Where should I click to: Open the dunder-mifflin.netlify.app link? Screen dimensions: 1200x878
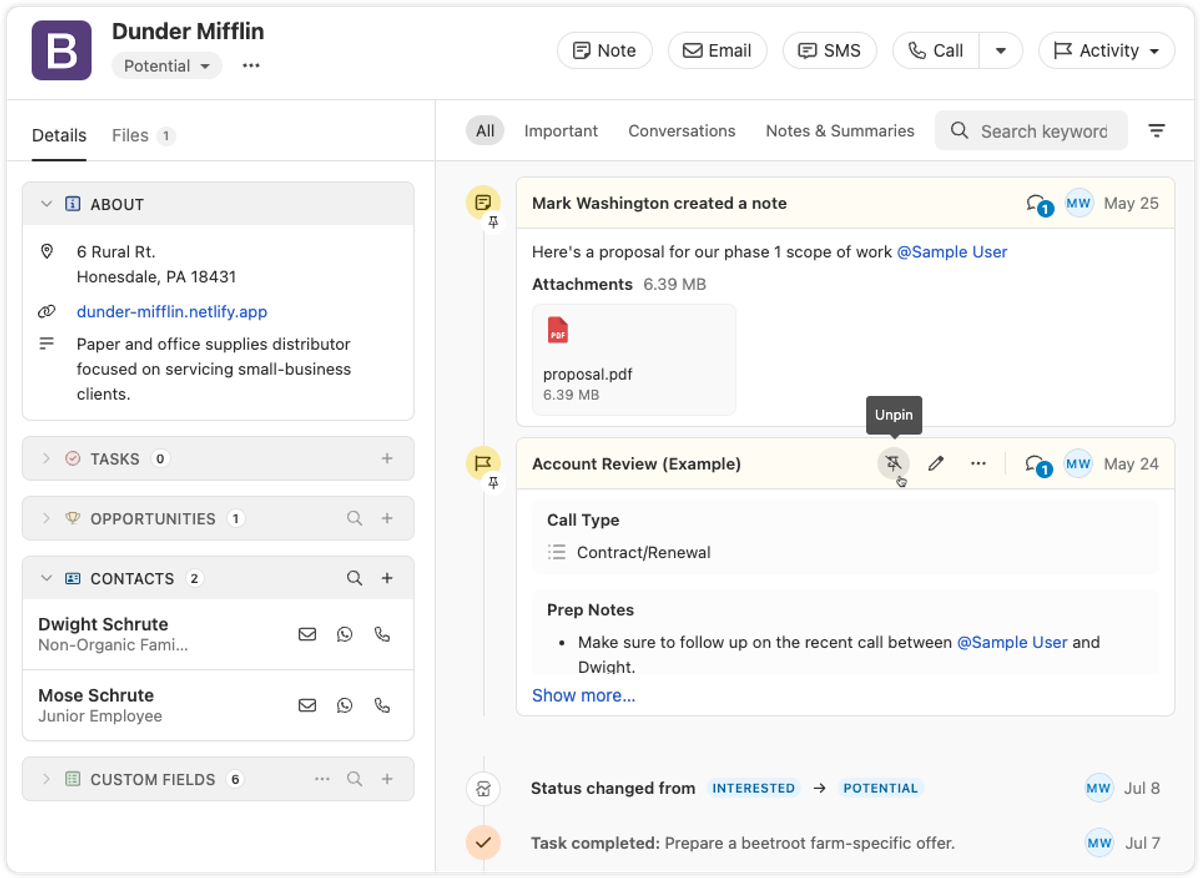[172, 312]
